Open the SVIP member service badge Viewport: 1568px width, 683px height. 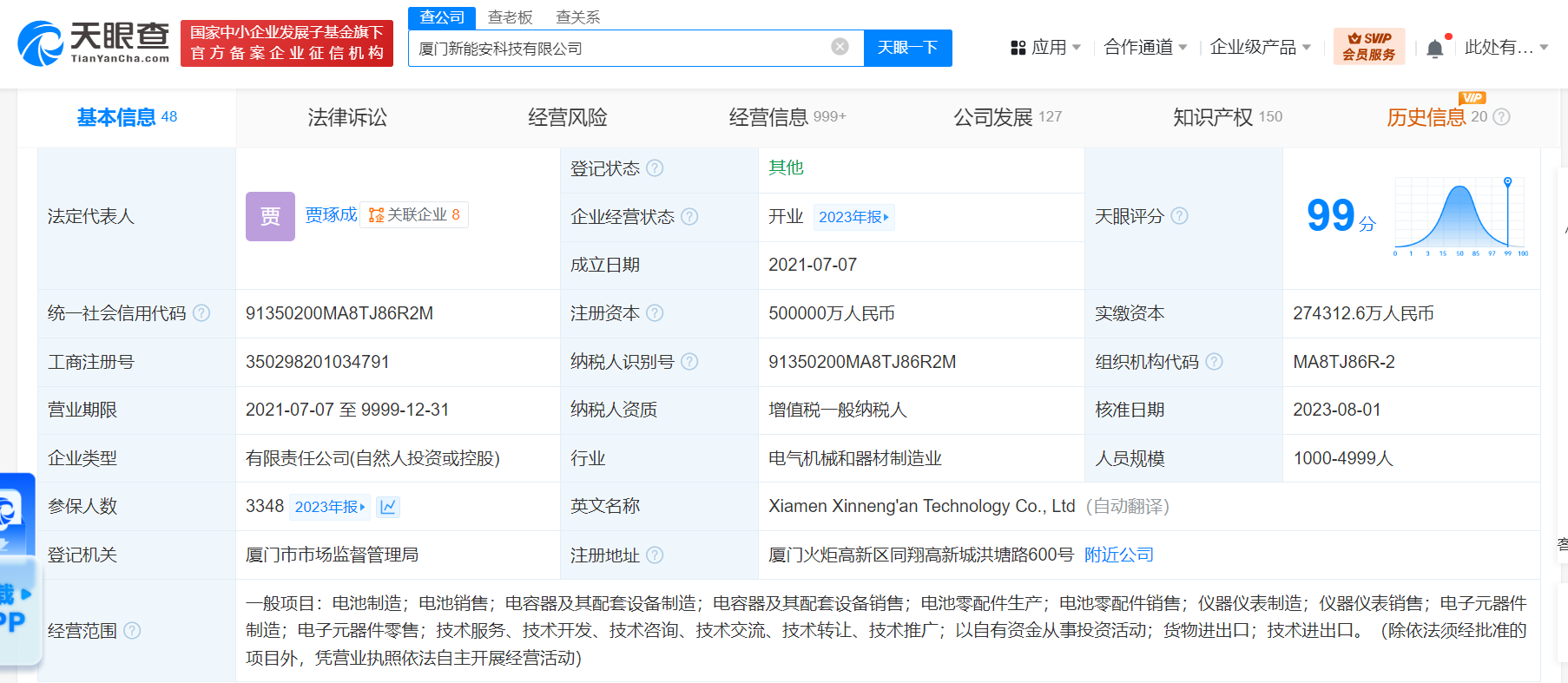(x=1368, y=46)
